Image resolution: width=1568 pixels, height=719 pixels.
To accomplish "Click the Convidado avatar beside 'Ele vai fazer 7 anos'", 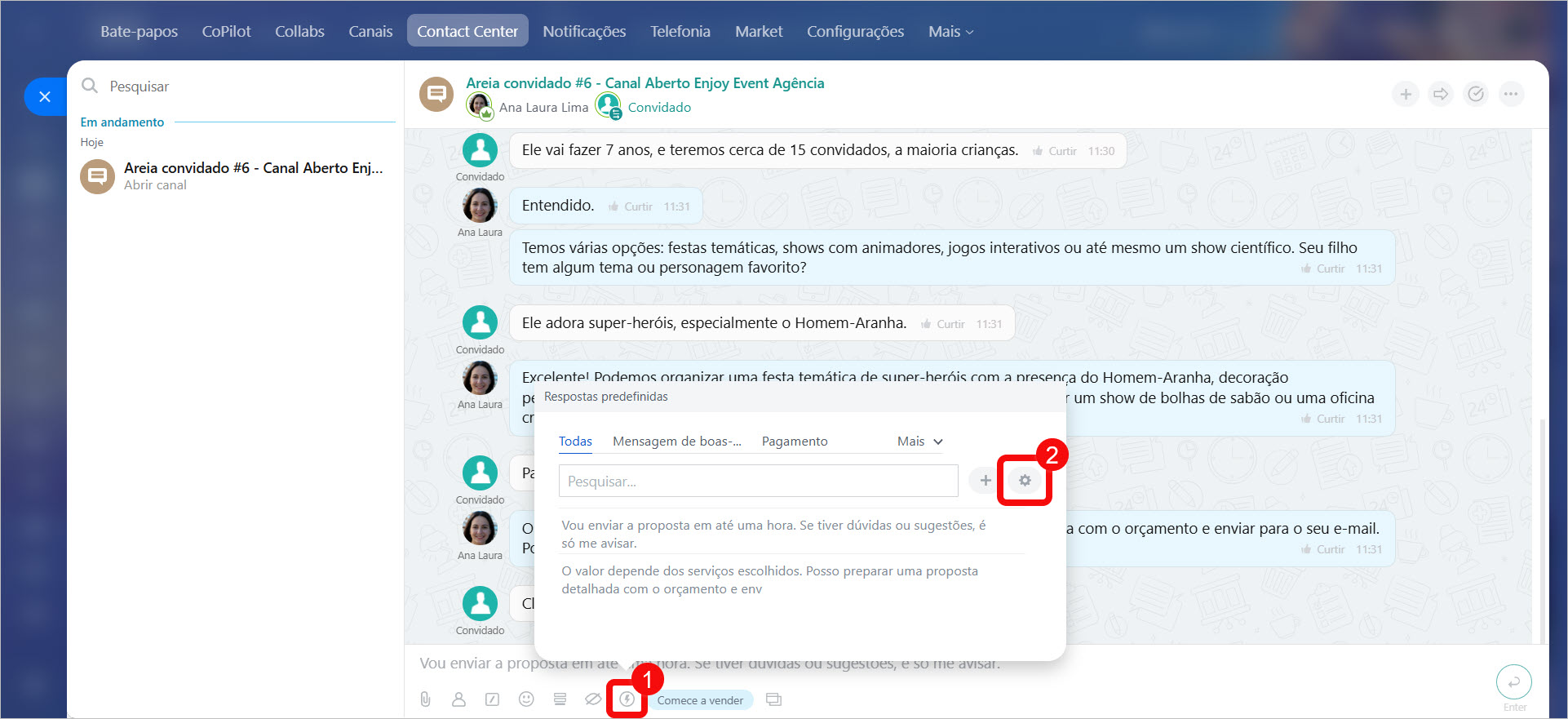I will coord(480,150).
